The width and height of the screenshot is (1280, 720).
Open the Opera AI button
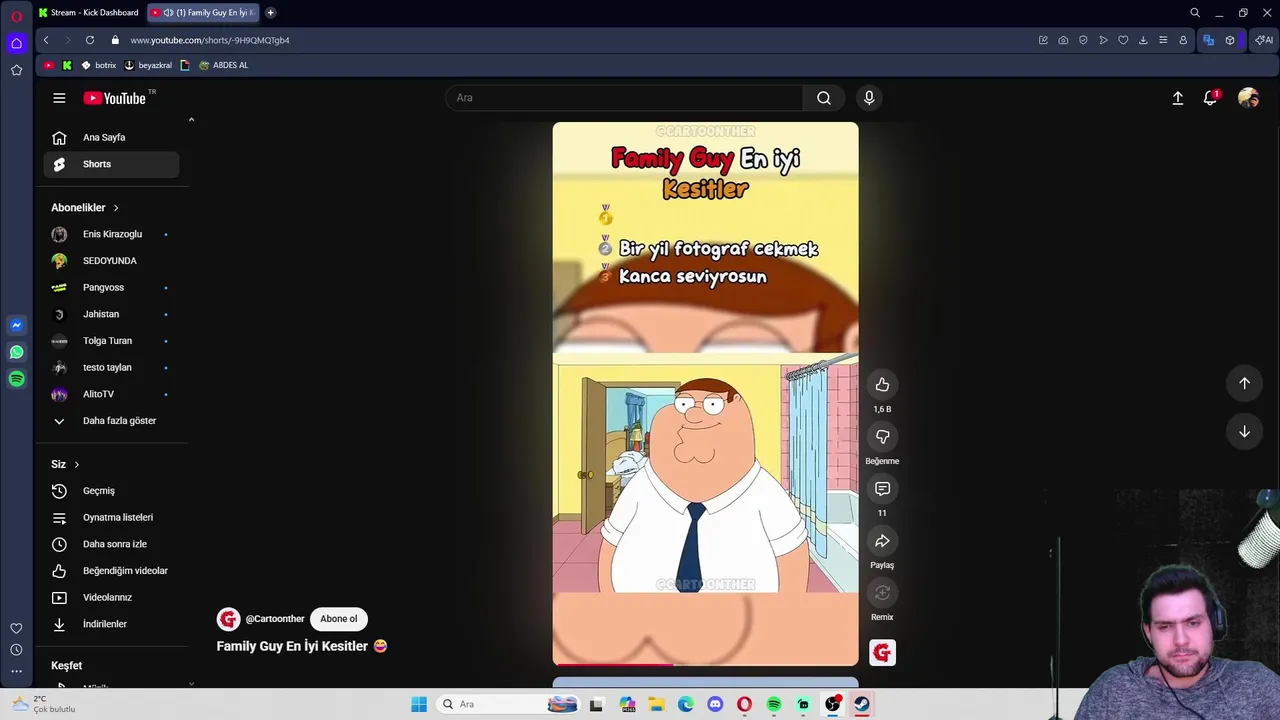tap(1264, 40)
